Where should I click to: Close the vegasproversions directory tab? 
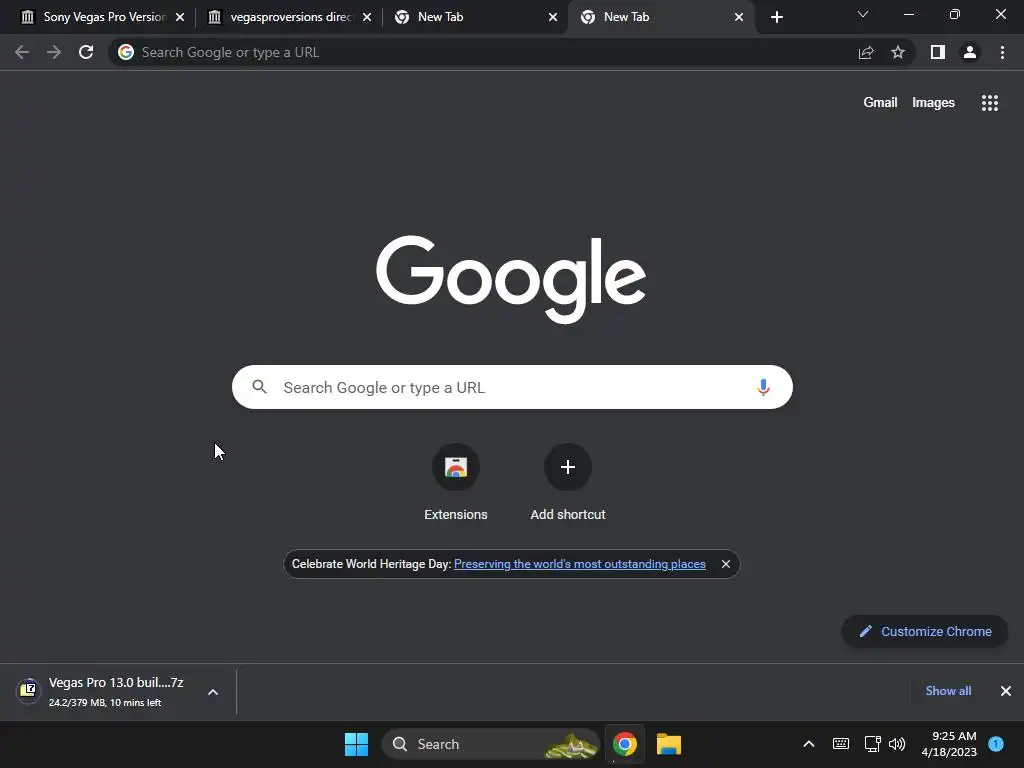(367, 17)
